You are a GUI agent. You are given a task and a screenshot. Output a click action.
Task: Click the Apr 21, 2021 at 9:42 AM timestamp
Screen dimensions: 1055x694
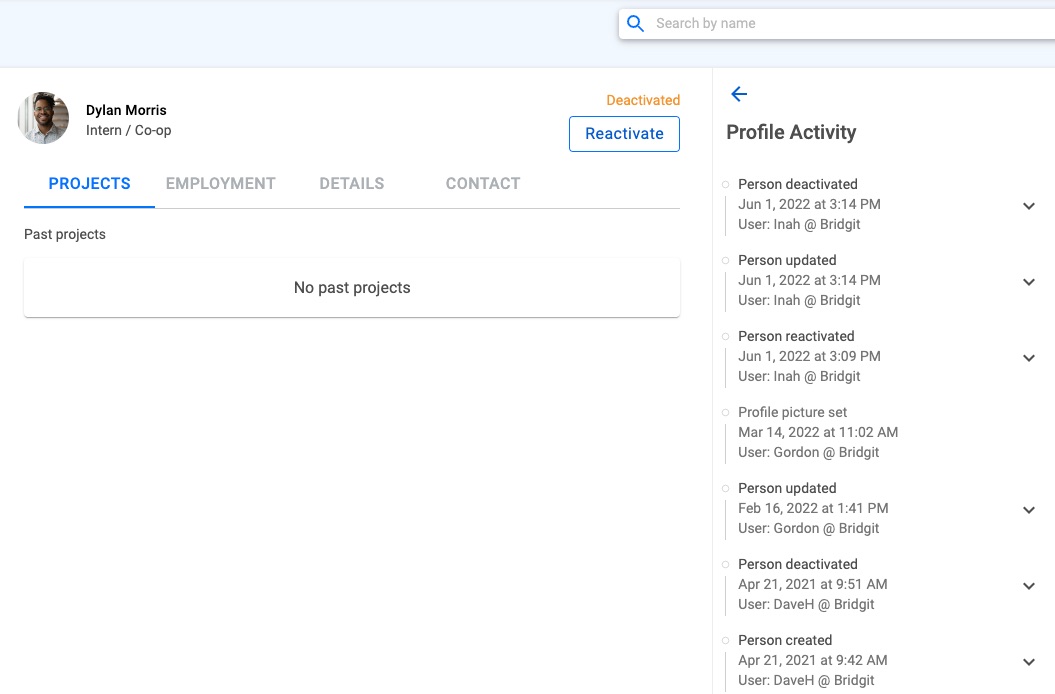click(x=813, y=661)
